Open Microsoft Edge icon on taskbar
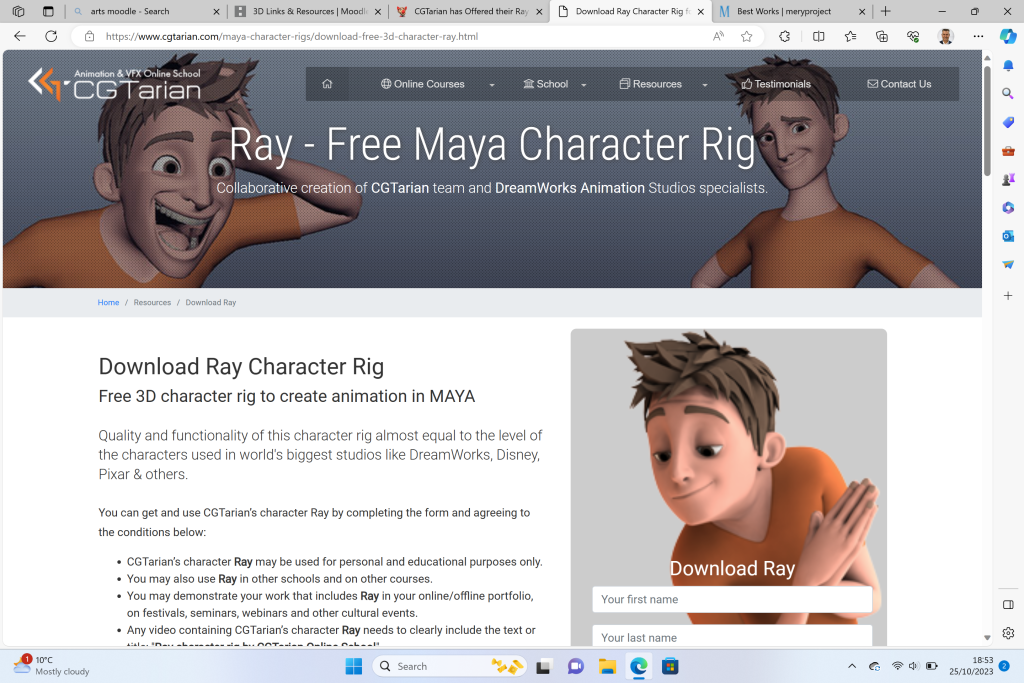 639,666
